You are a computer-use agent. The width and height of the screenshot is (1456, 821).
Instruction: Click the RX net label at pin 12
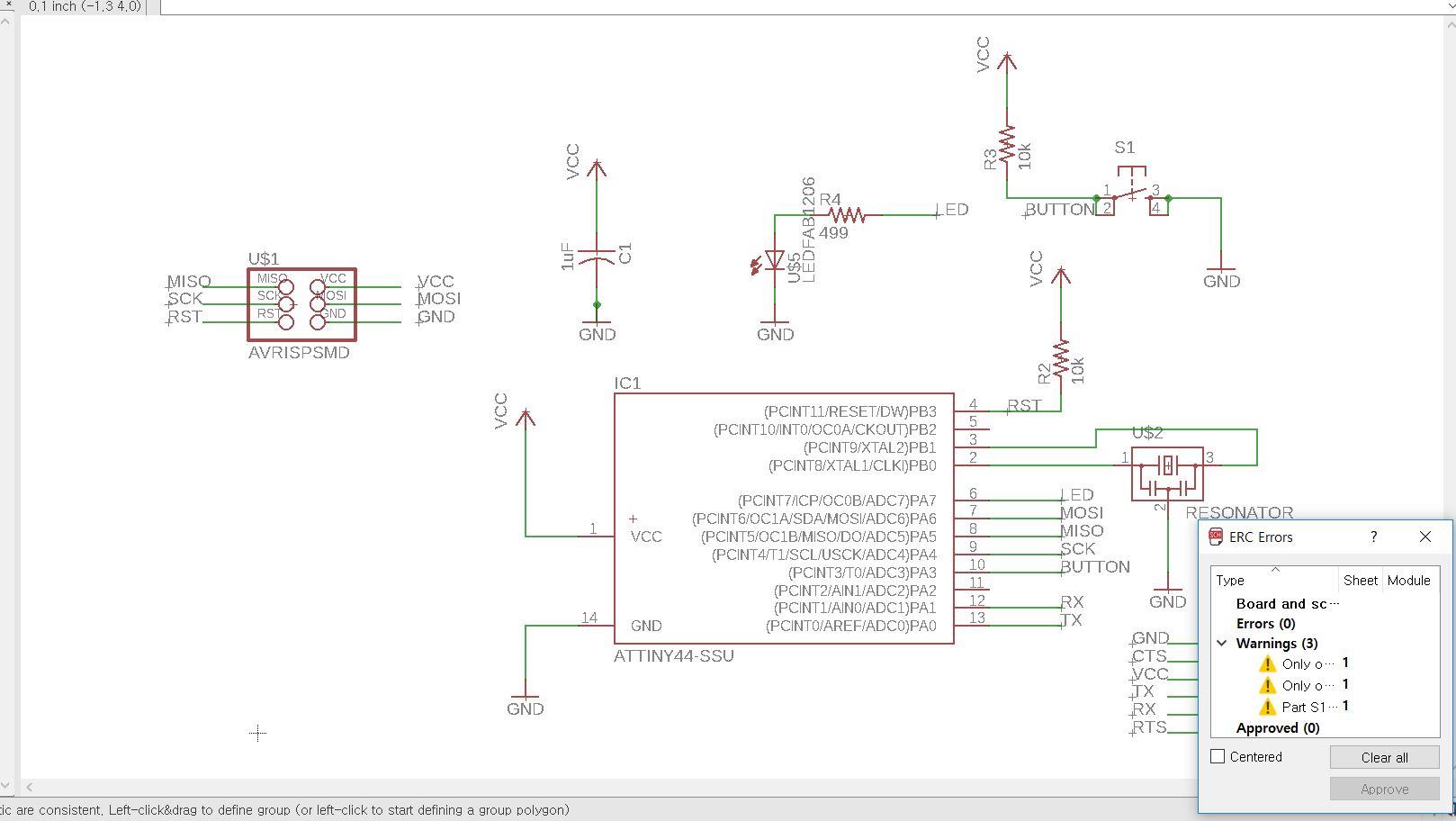point(1072,601)
